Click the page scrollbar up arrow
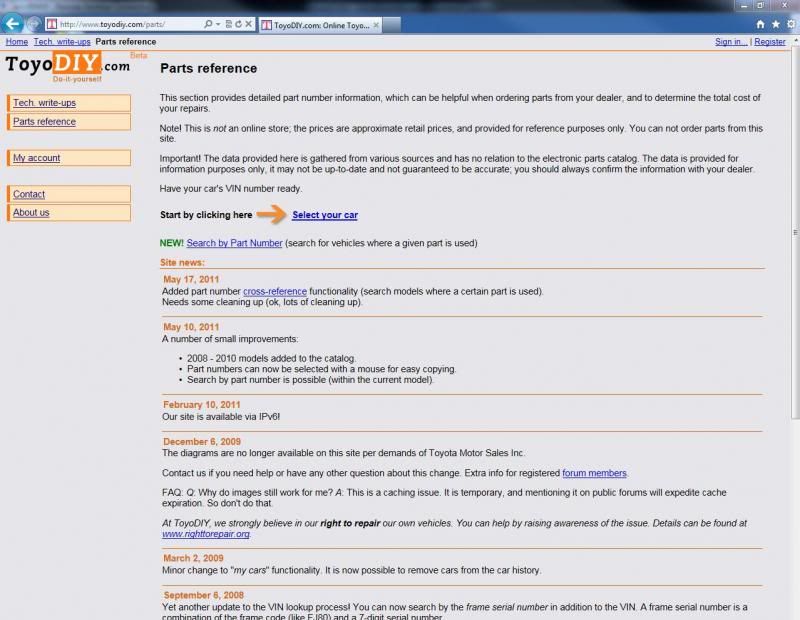800x620 pixels. (x=795, y=40)
